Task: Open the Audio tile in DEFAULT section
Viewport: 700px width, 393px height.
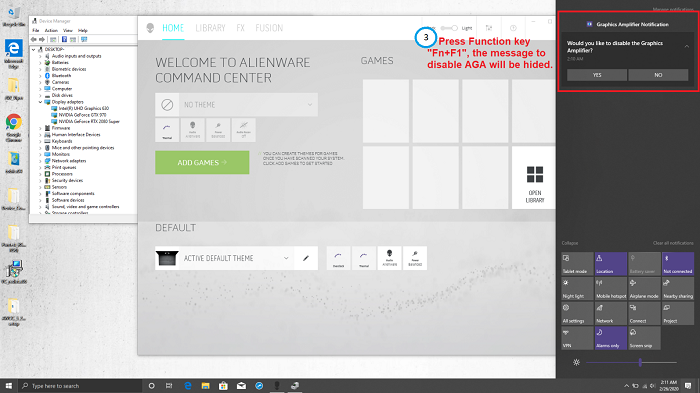Action: click(x=390, y=258)
